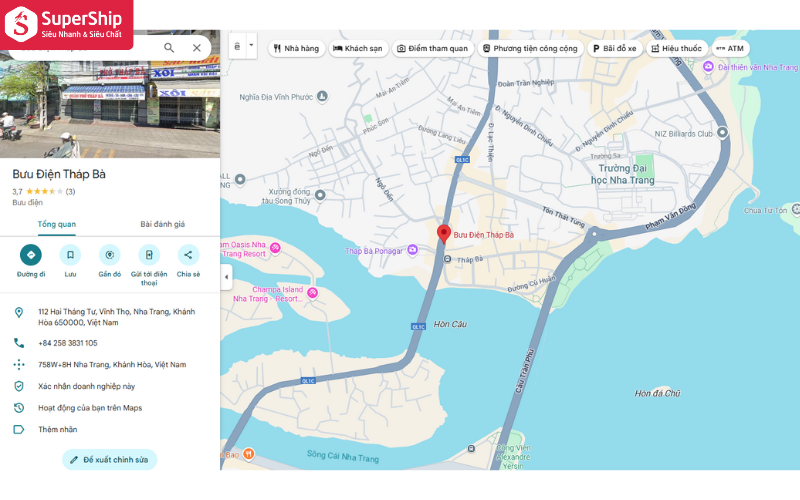
Task: Click the orange restaurant marker near Bao
Action: [x=248, y=454]
